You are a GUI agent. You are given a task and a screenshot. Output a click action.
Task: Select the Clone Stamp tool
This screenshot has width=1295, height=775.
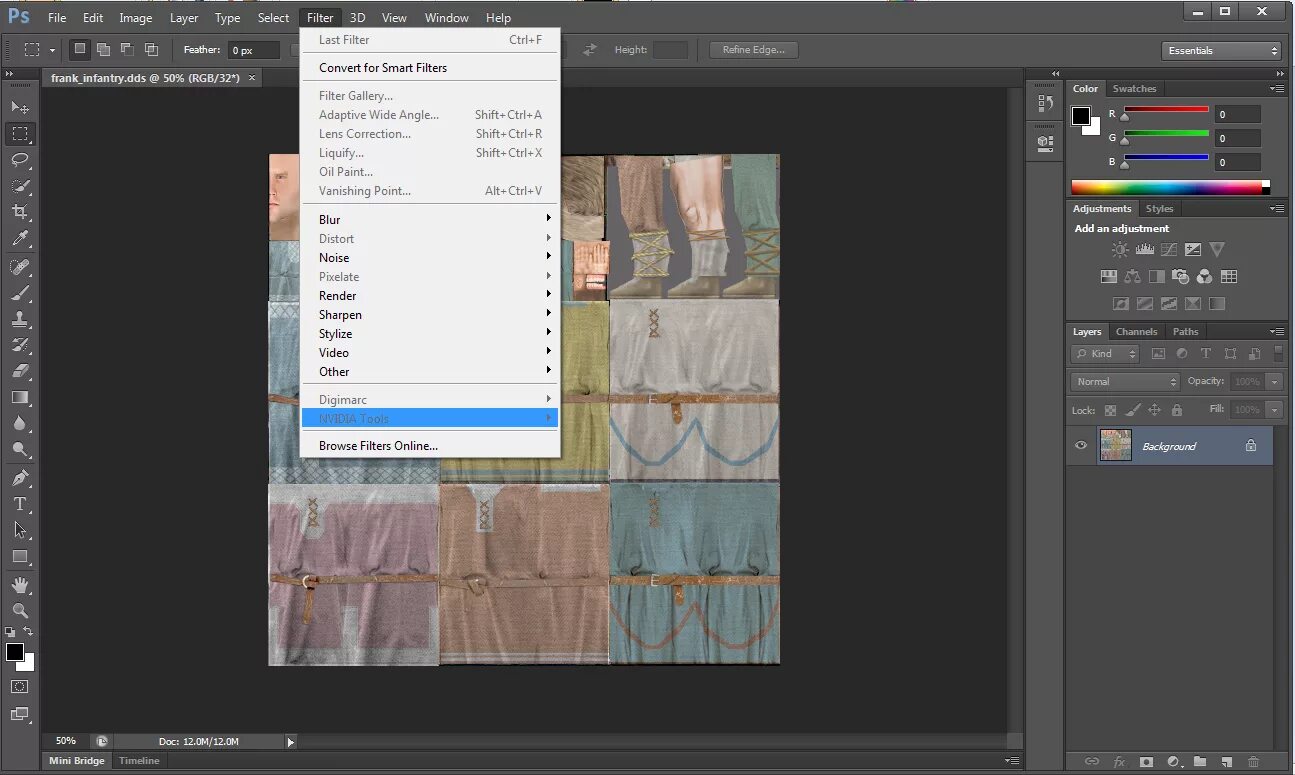(x=20, y=319)
